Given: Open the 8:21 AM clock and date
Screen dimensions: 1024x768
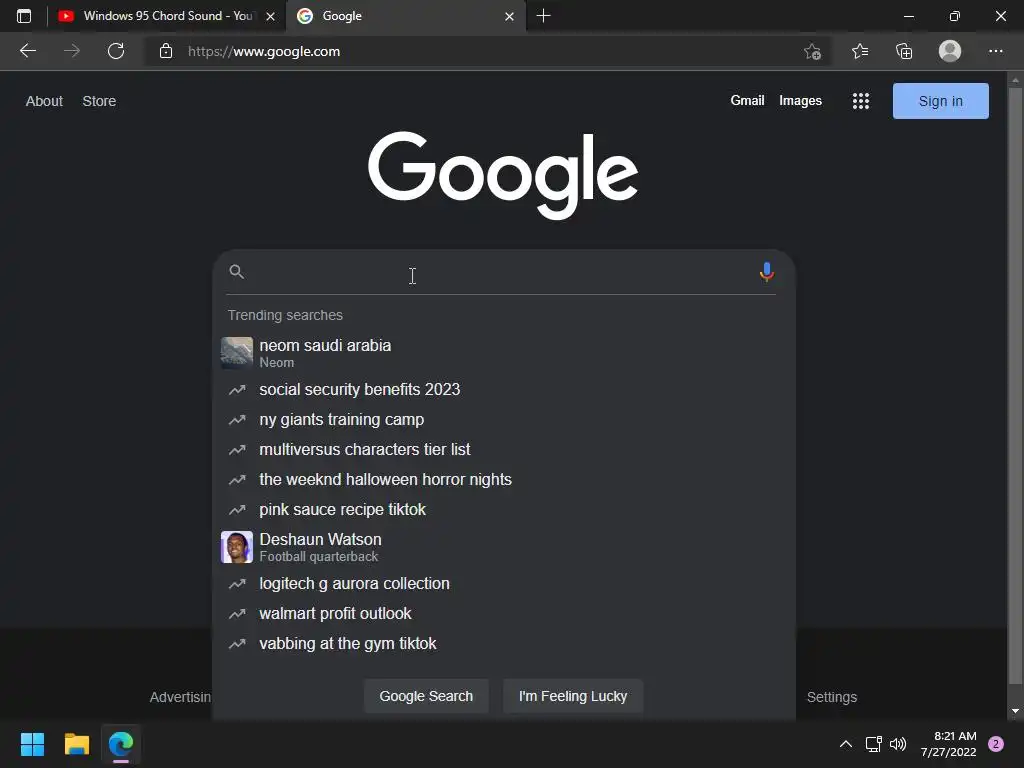Looking at the screenshot, I should click(948, 744).
